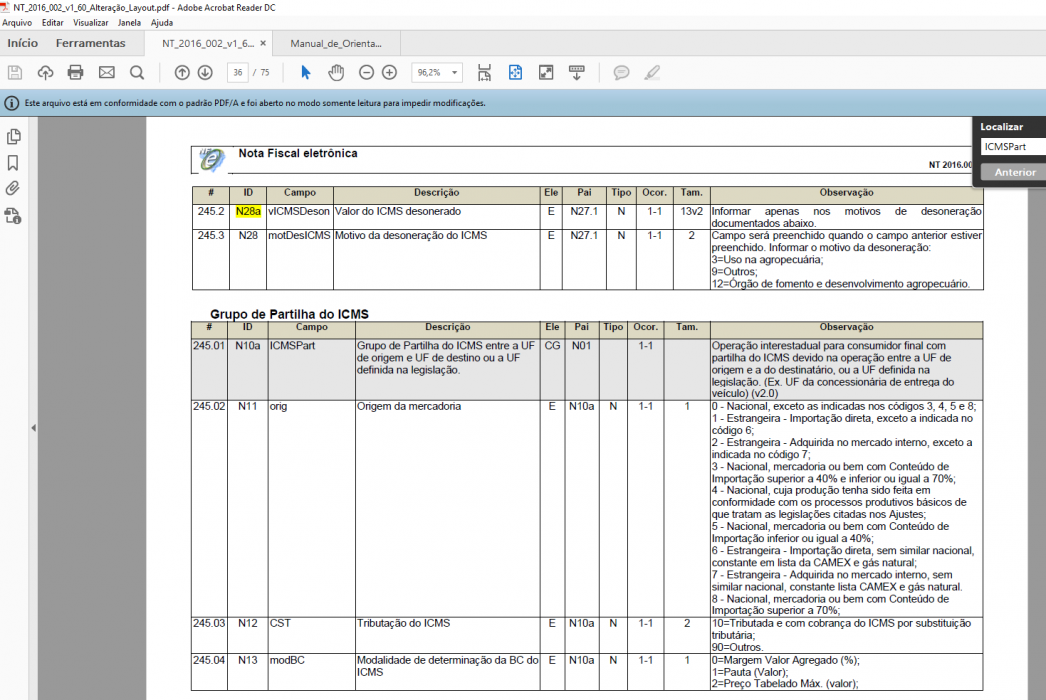Go to previous page arrow

point(181,73)
